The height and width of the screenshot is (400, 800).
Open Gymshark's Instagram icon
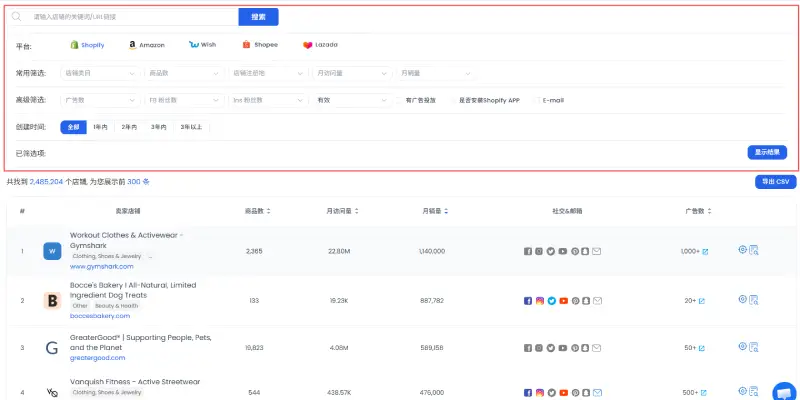point(539,251)
